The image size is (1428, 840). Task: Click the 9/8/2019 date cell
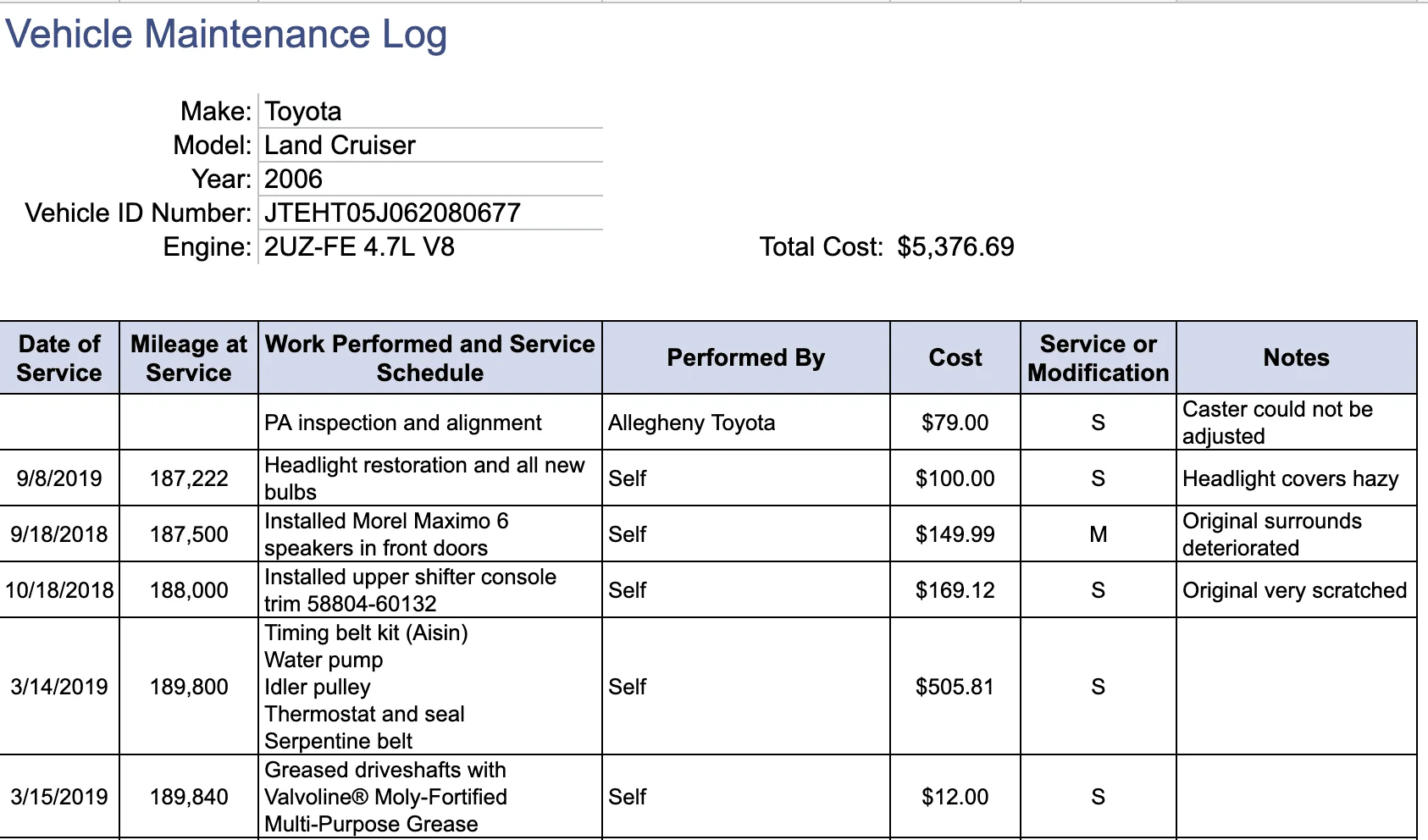pyautogui.click(x=59, y=478)
